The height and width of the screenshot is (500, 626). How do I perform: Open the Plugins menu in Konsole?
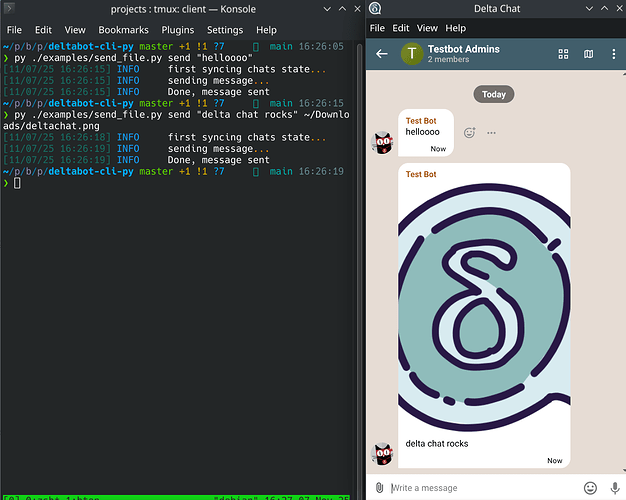[177, 30]
